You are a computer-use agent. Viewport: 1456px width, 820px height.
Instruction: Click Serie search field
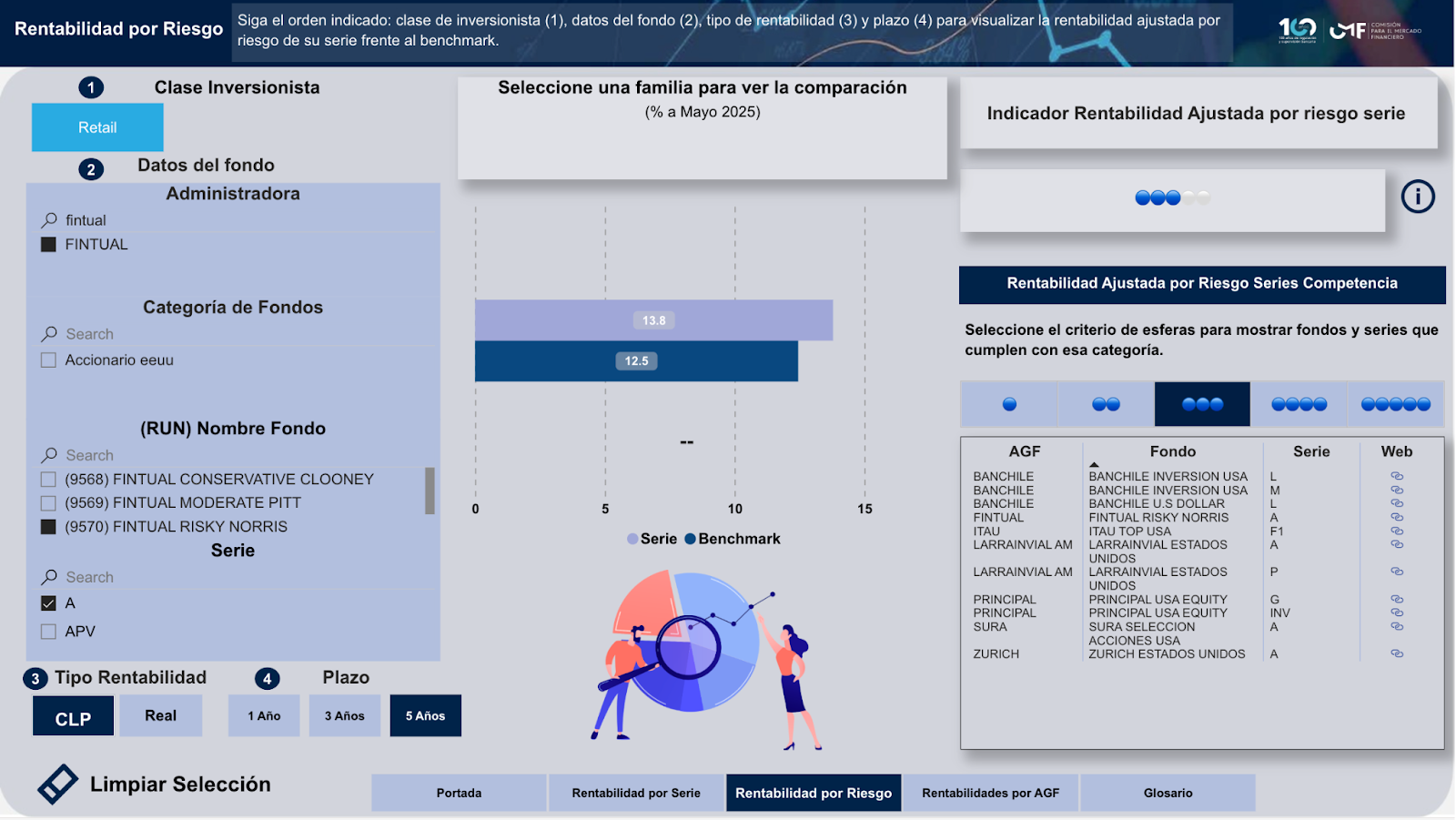(238, 577)
